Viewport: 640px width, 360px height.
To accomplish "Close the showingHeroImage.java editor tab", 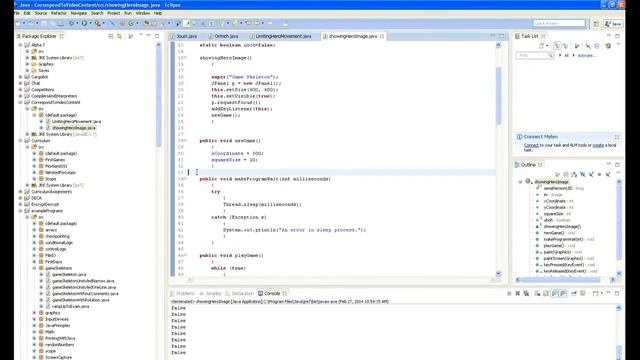I will pyautogui.click(x=382, y=36).
